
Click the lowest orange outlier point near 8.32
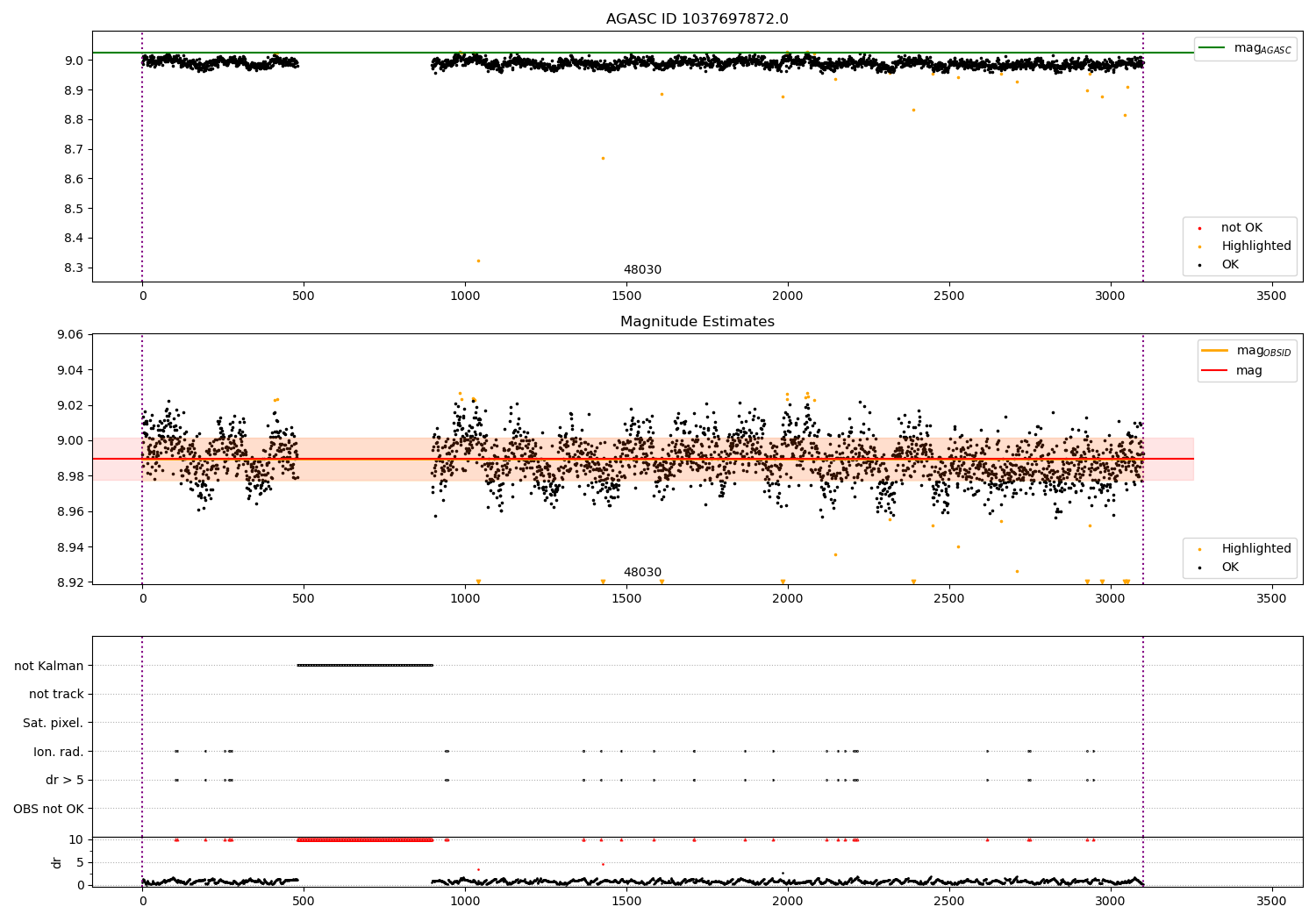click(x=478, y=261)
